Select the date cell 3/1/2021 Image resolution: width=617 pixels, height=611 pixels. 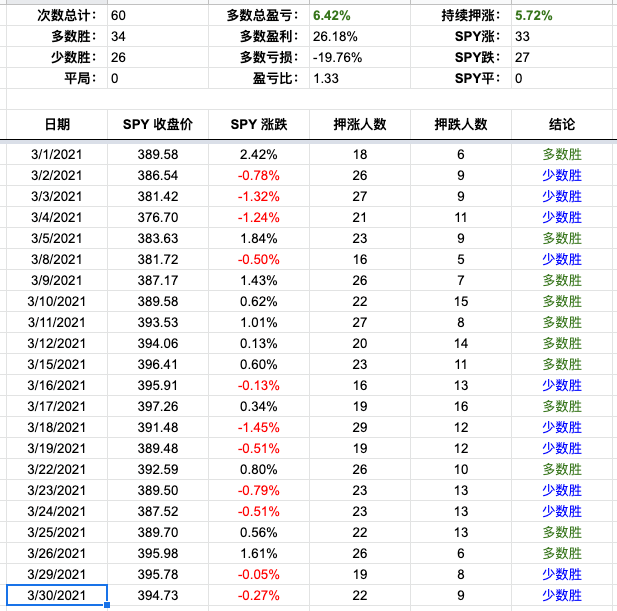click(x=57, y=154)
